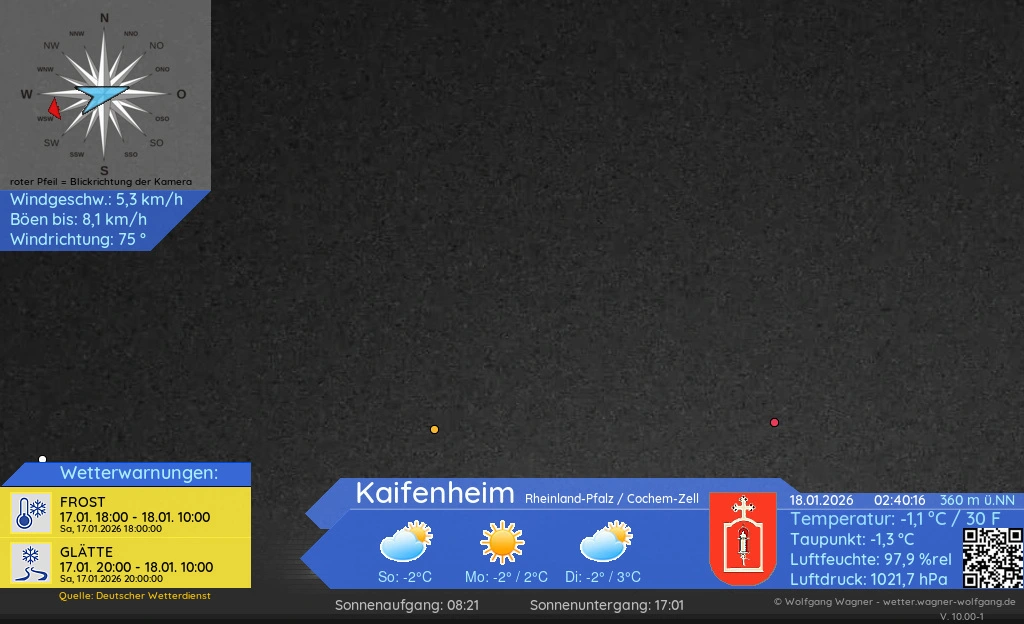Click the red light dot in image
Image resolution: width=1024 pixels, height=624 pixels.
tap(774, 422)
